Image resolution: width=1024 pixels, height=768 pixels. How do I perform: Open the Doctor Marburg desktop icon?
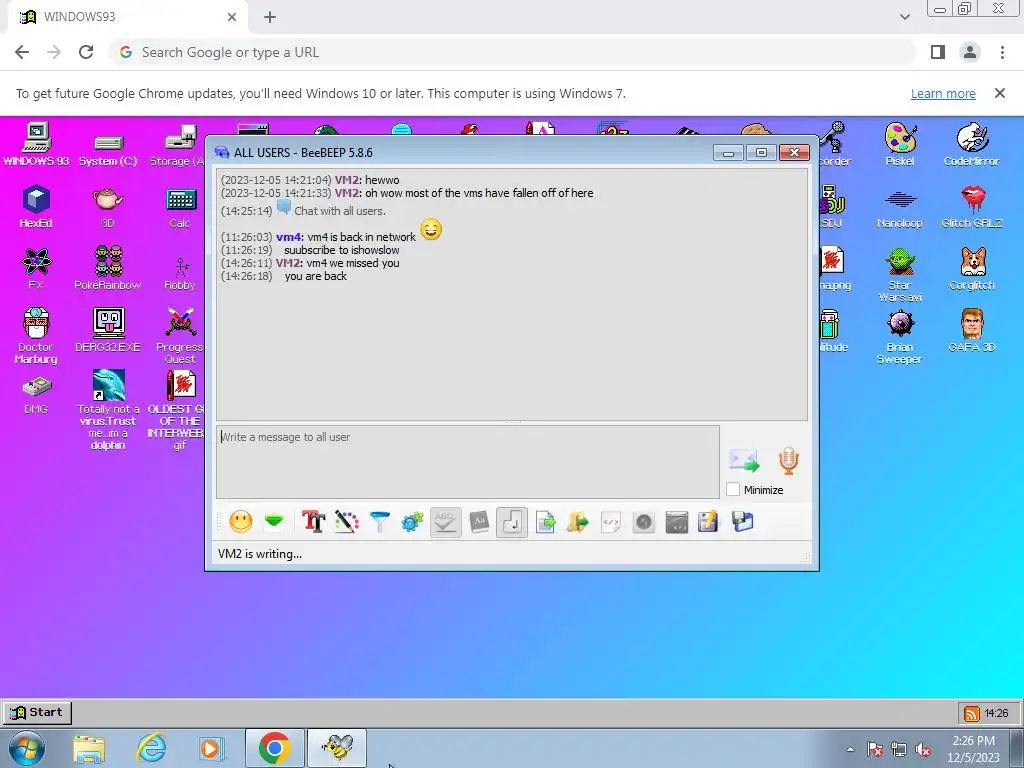36,335
